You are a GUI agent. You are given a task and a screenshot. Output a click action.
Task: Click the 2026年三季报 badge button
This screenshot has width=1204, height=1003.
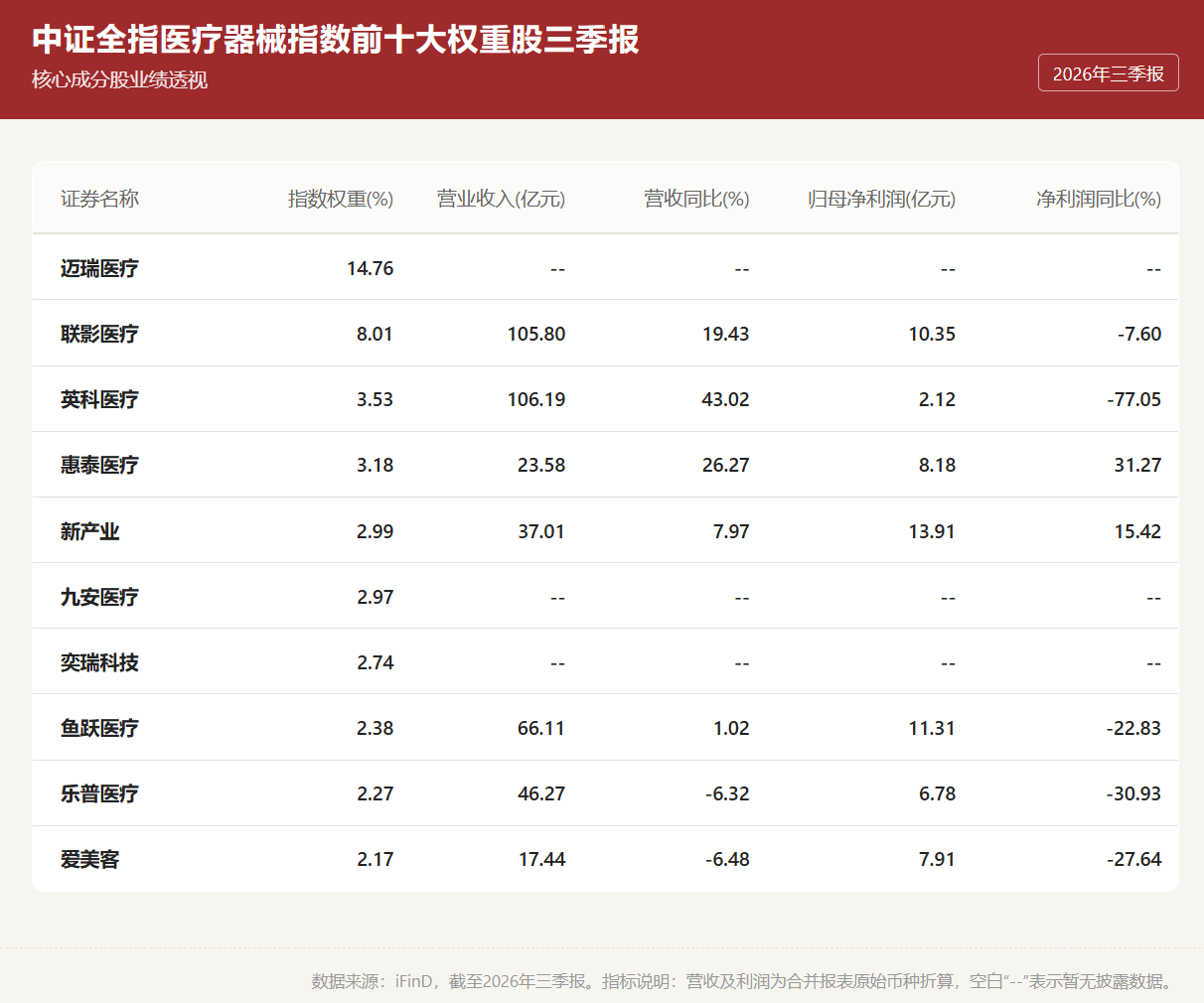tap(1108, 72)
